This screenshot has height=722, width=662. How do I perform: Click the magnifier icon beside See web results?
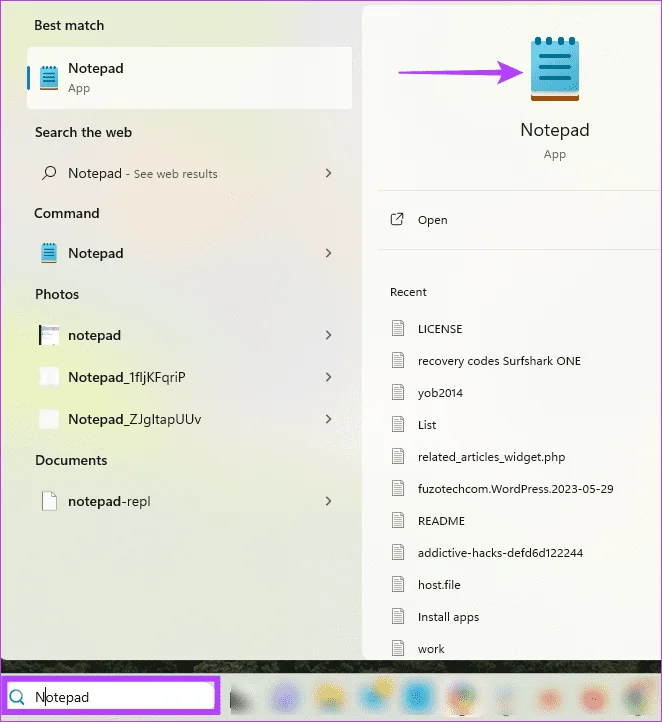coord(49,173)
